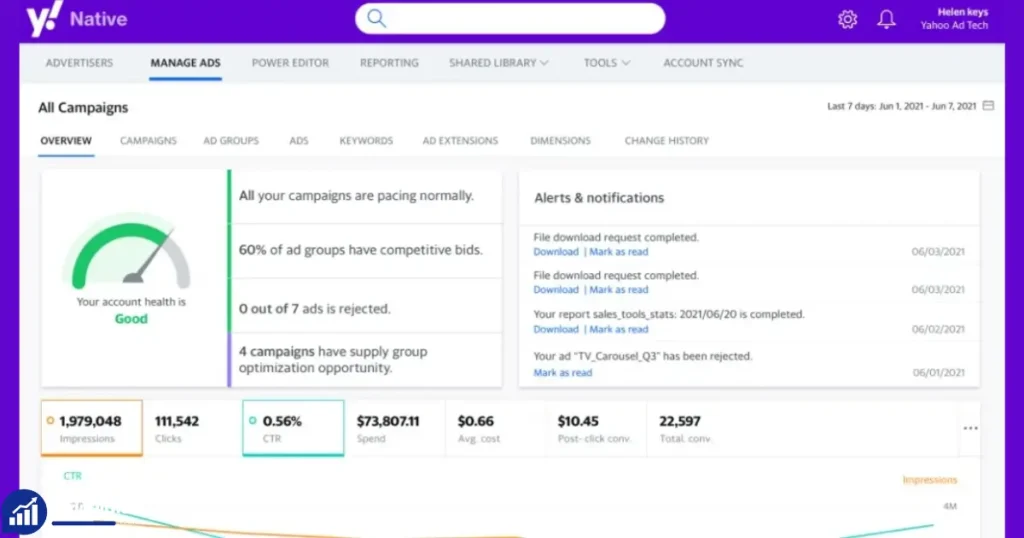The height and width of the screenshot is (538, 1024).
Task: Click the bar chart badge icon
Action: (24, 513)
